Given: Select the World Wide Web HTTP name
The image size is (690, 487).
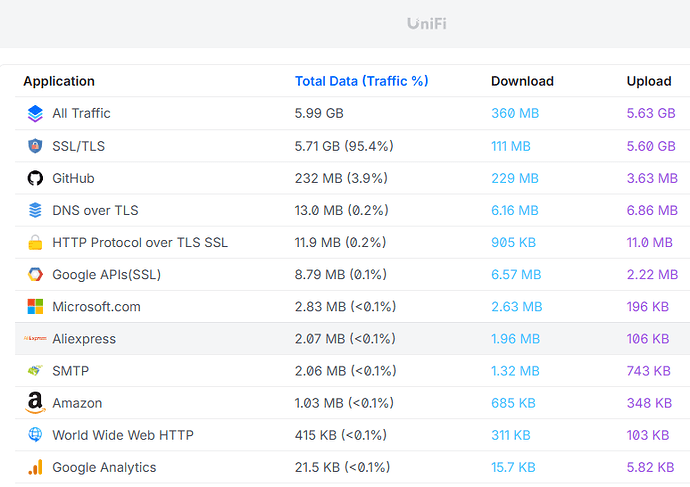Looking at the screenshot, I should 123,435.
